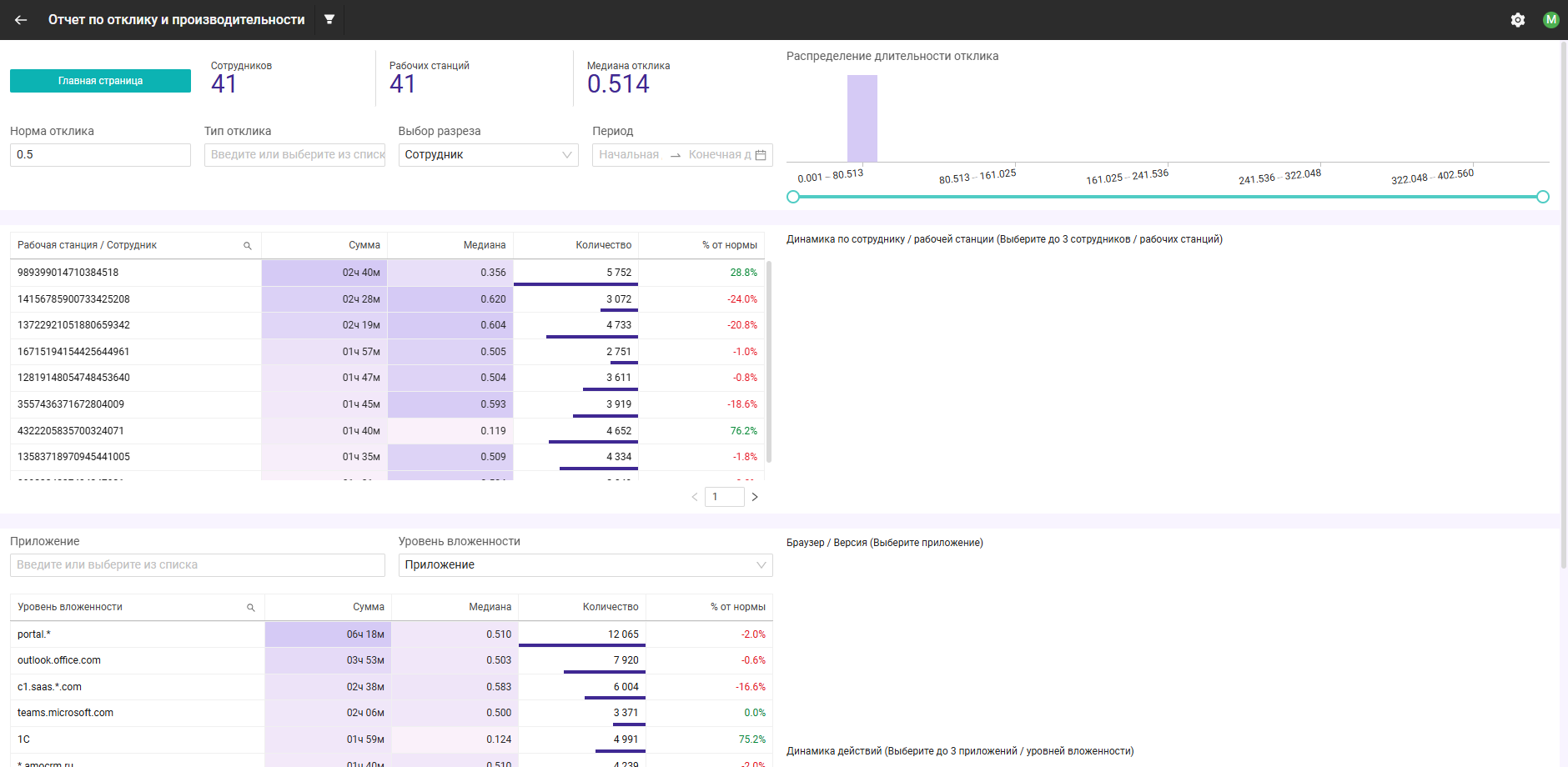Image resolution: width=1568 pixels, height=767 pixels.
Task: Click search icon in Уровень вложенности header
Action: [251, 608]
